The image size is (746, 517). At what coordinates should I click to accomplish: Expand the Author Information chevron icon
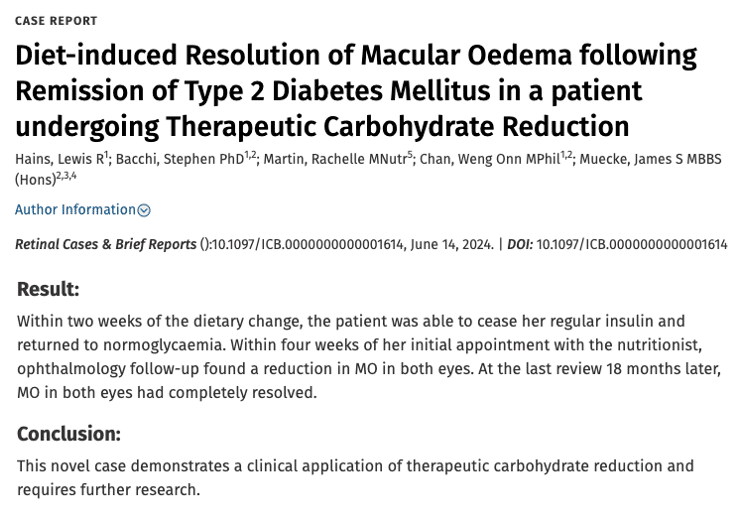click(144, 210)
